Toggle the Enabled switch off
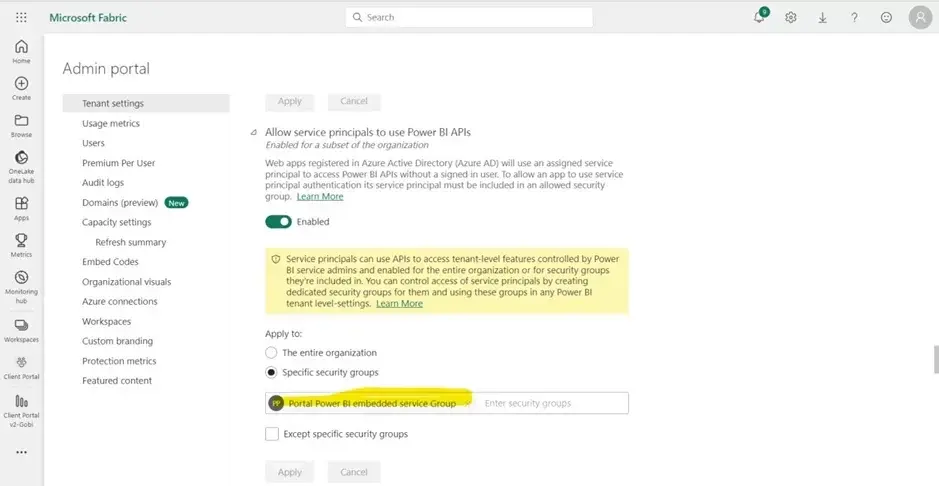939x486 pixels. pos(278,221)
